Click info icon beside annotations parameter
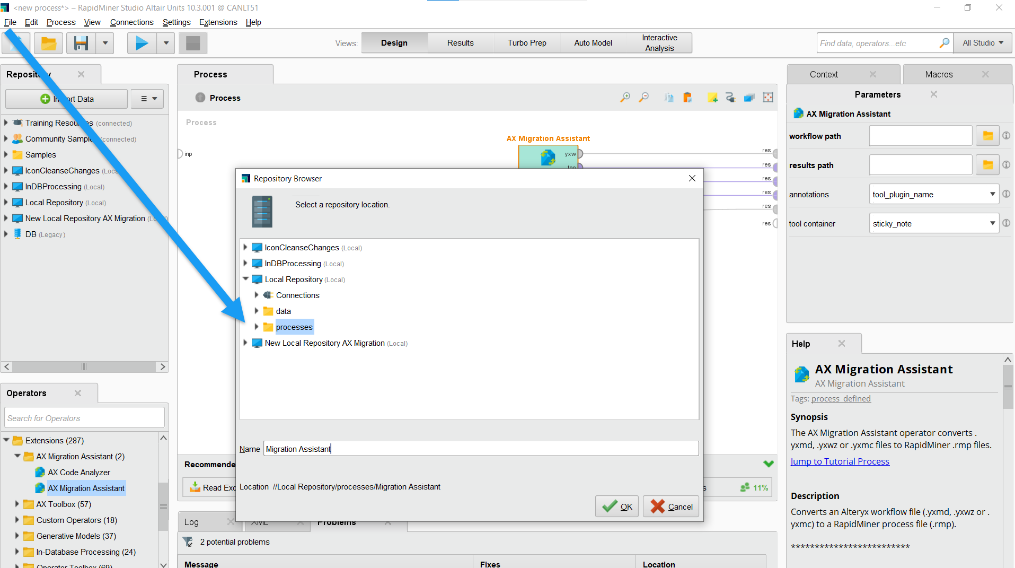Screen dimensions: 1015x568 pos(1006,194)
